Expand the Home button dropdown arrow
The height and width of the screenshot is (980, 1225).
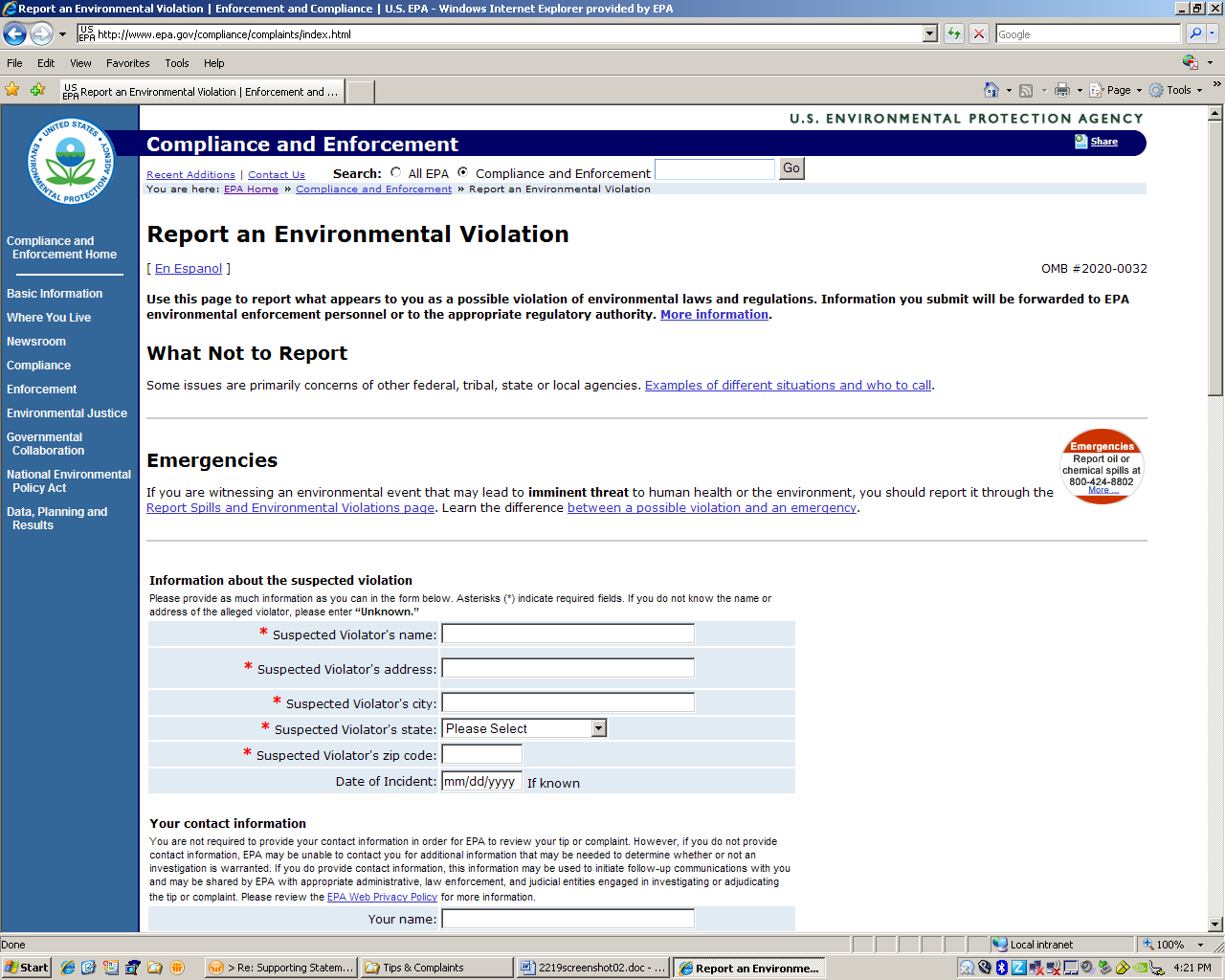[1009, 90]
